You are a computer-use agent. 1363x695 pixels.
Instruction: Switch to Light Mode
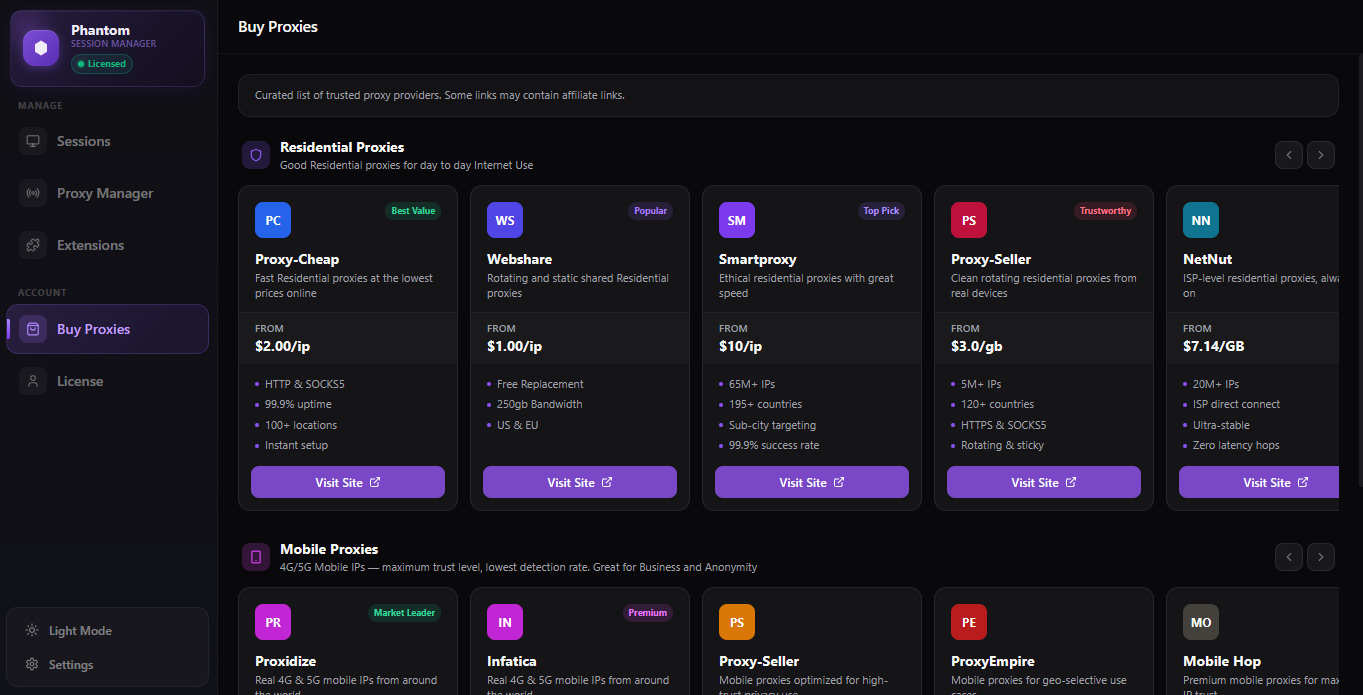[x=108, y=630]
